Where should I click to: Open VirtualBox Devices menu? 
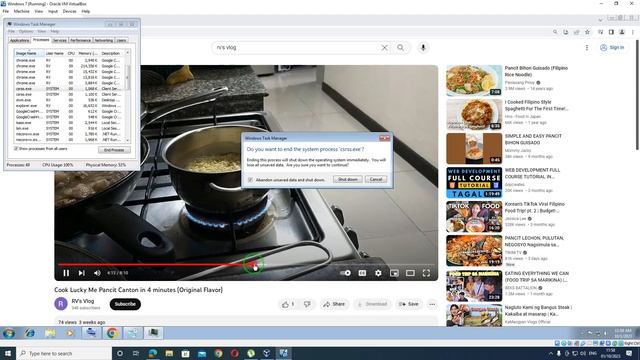69,11
